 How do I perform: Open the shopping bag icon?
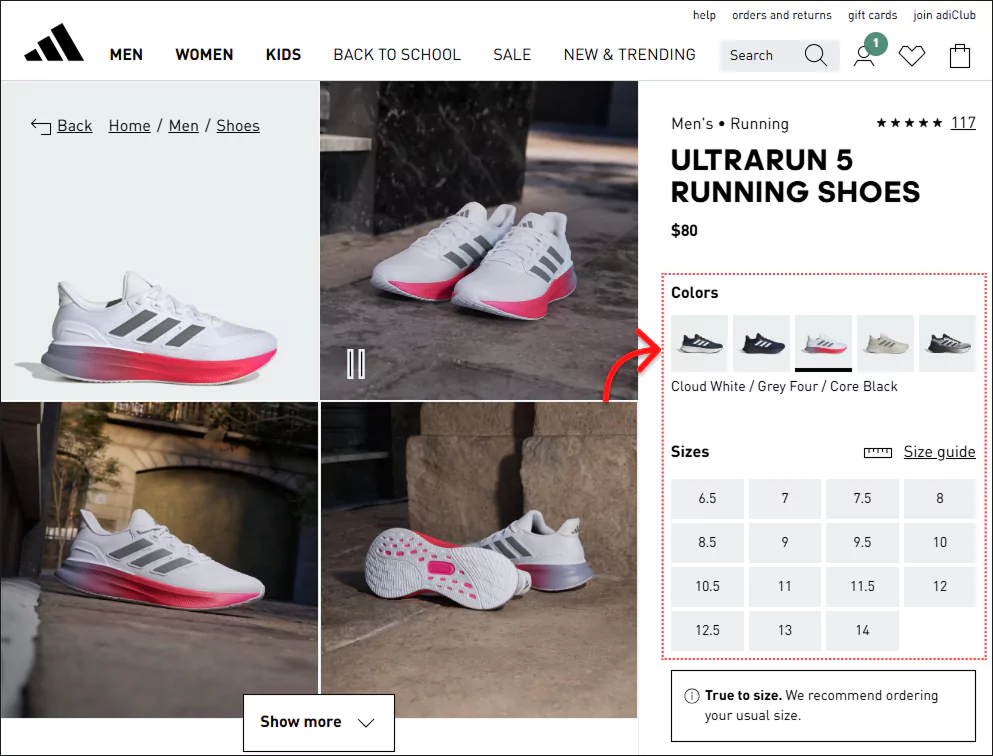[x=960, y=56]
